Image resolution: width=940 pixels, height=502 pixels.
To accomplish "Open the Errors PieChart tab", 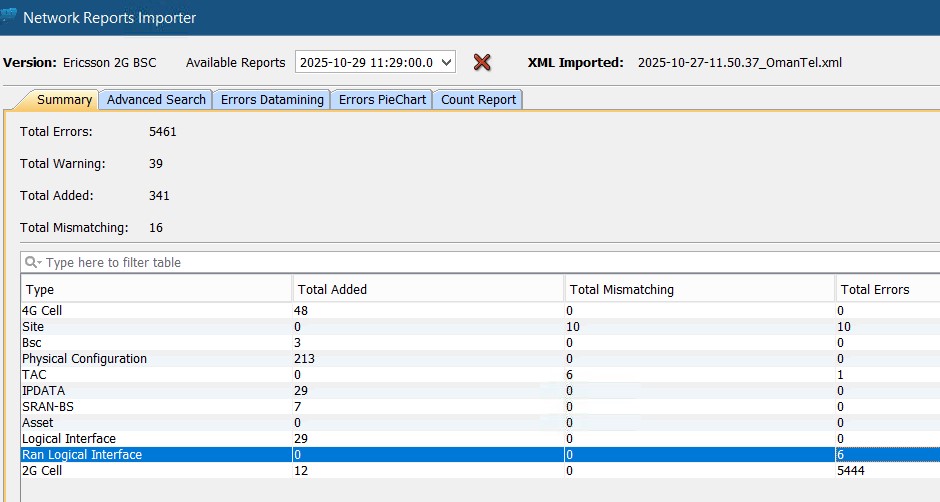I will [x=382, y=99].
